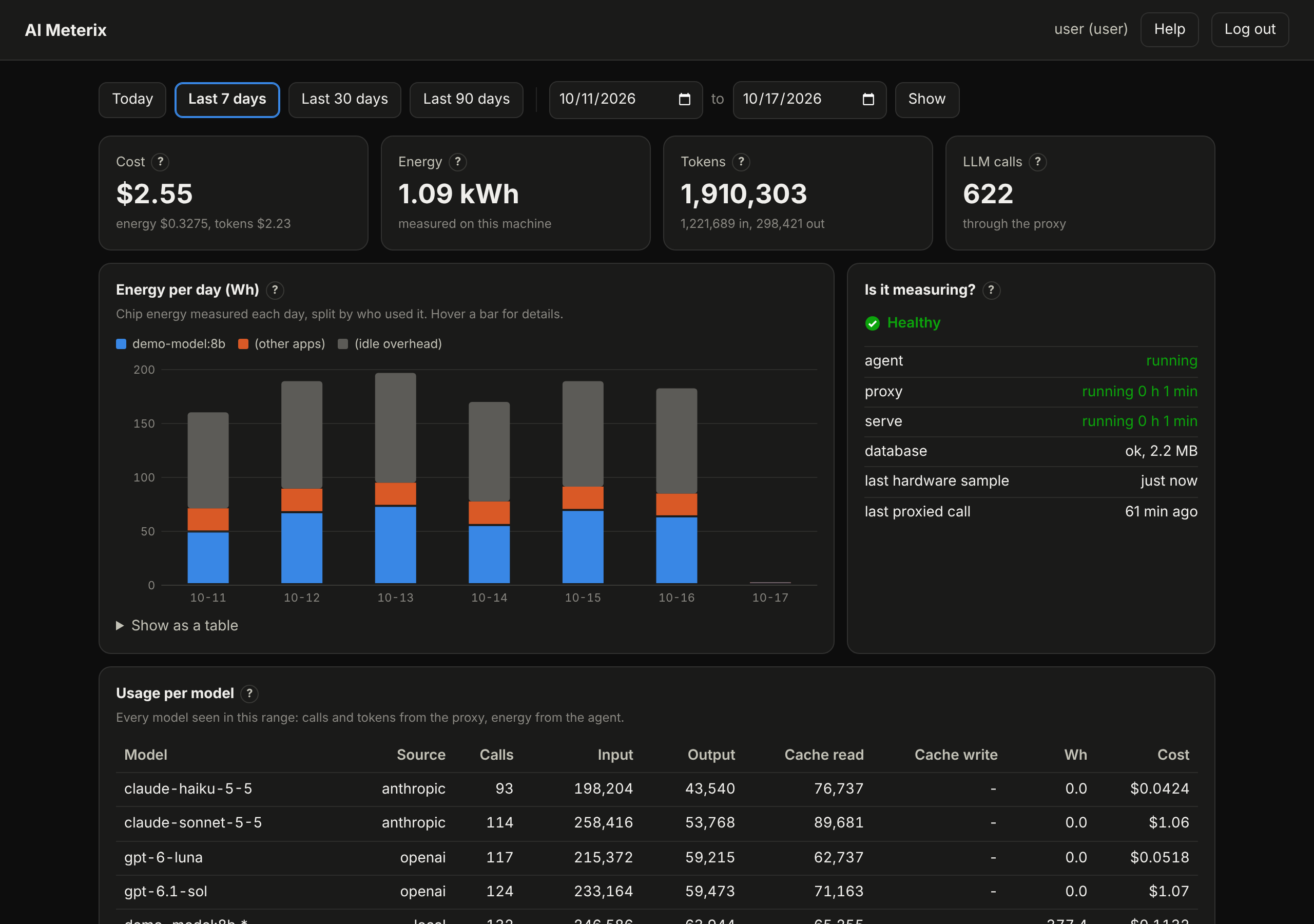
Task: Click the Show button
Action: [926, 100]
